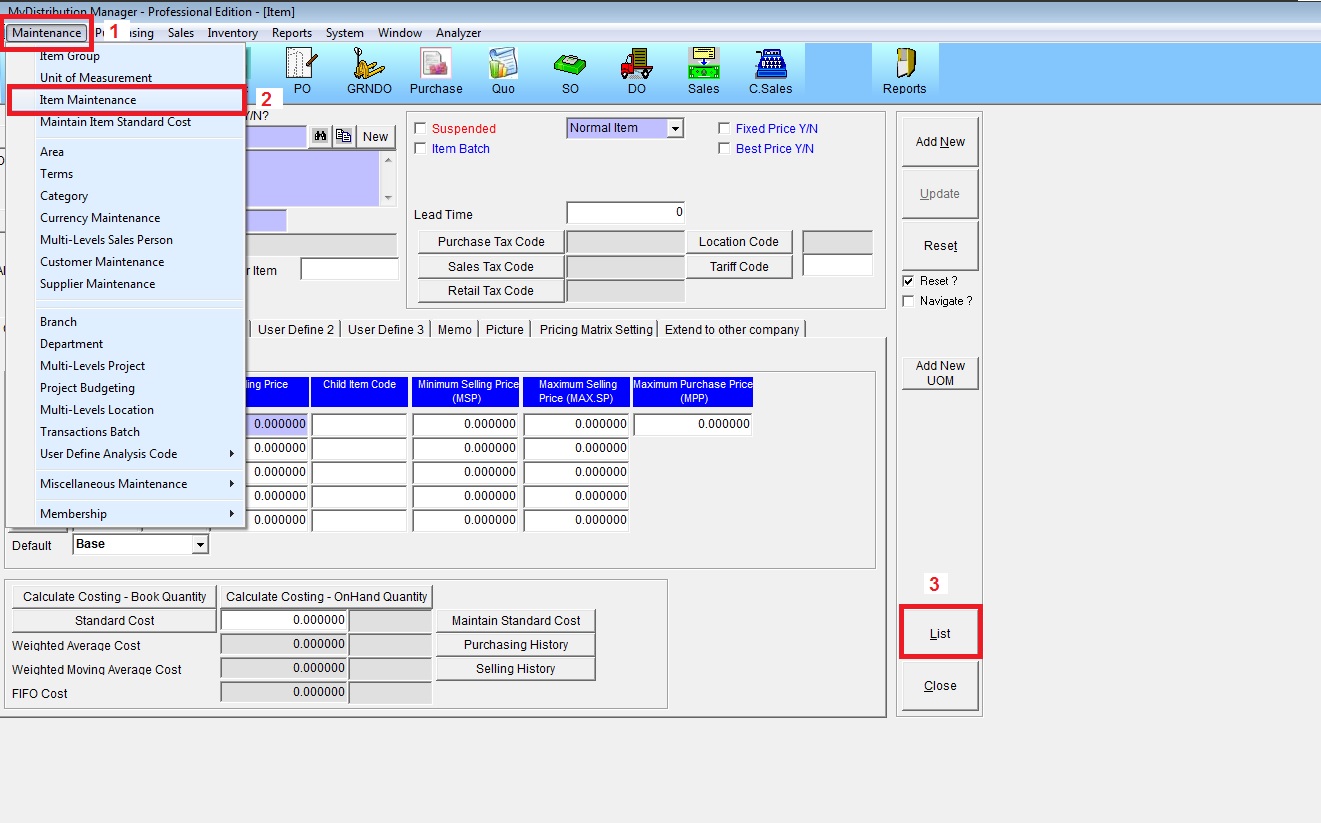Click the List button
Screen dimensions: 1321x823
tap(940, 633)
